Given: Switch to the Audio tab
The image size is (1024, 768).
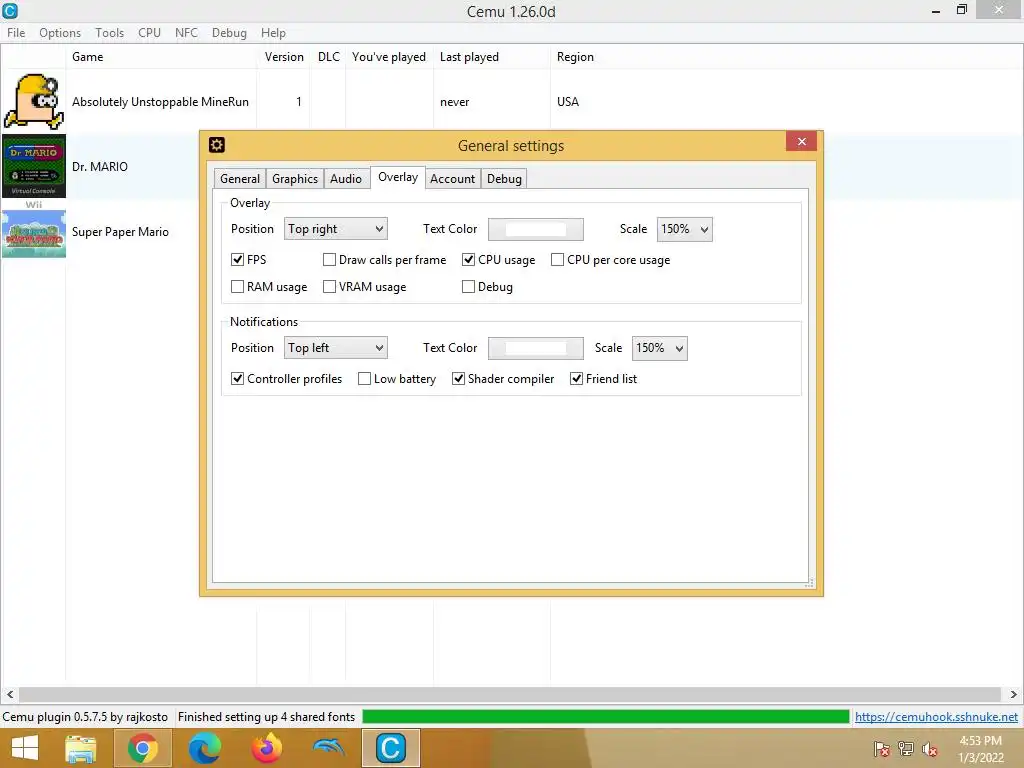Looking at the screenshot, I should pos(345,179).
